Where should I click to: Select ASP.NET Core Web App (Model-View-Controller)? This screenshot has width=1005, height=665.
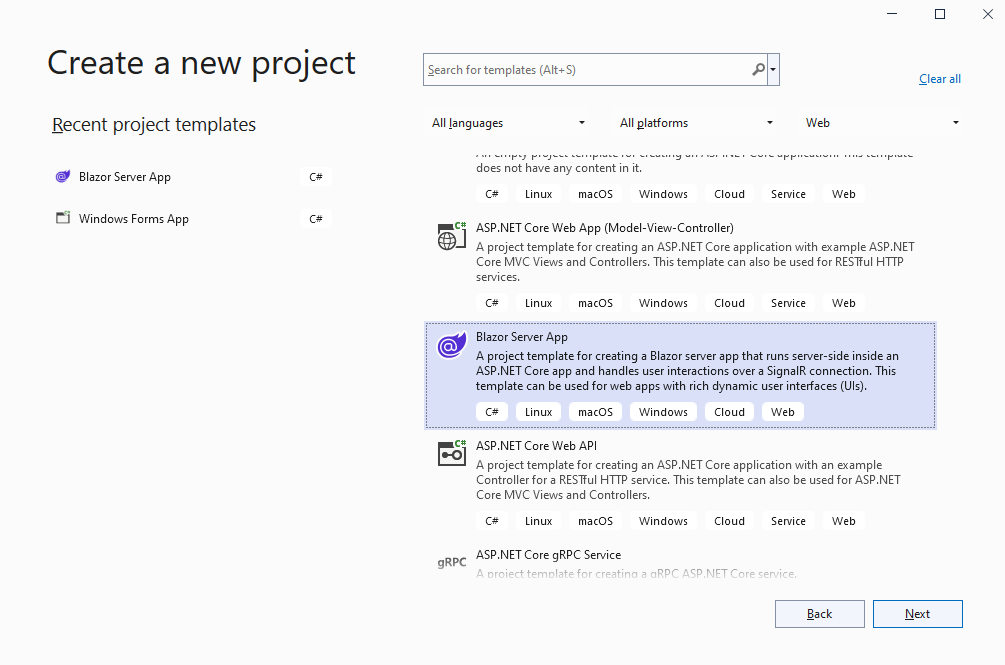(x=604, y=228)
